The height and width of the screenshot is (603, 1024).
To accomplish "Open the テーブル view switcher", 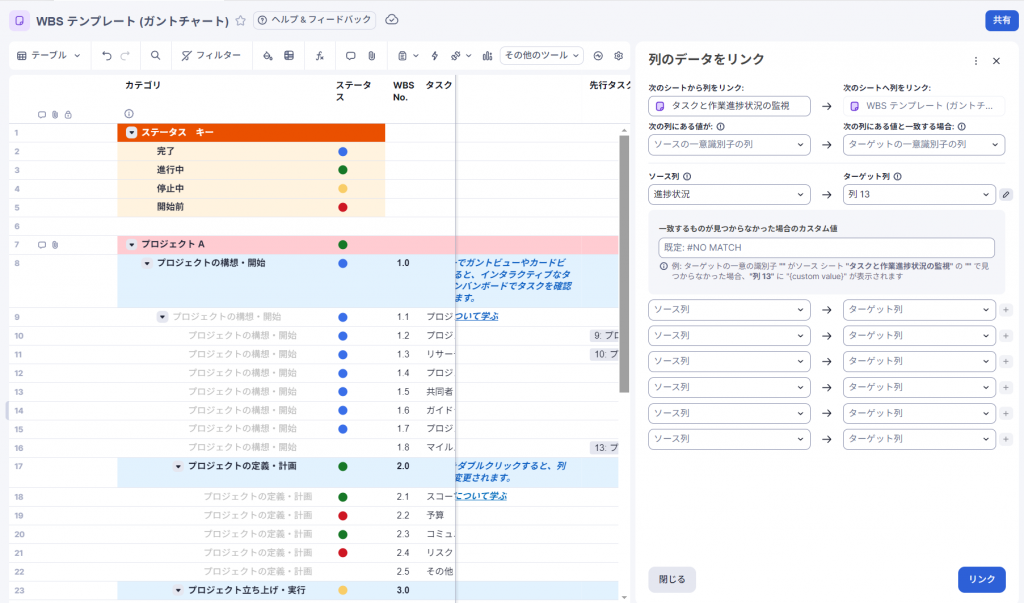I will pyautogui.click(x=50, y=56).
